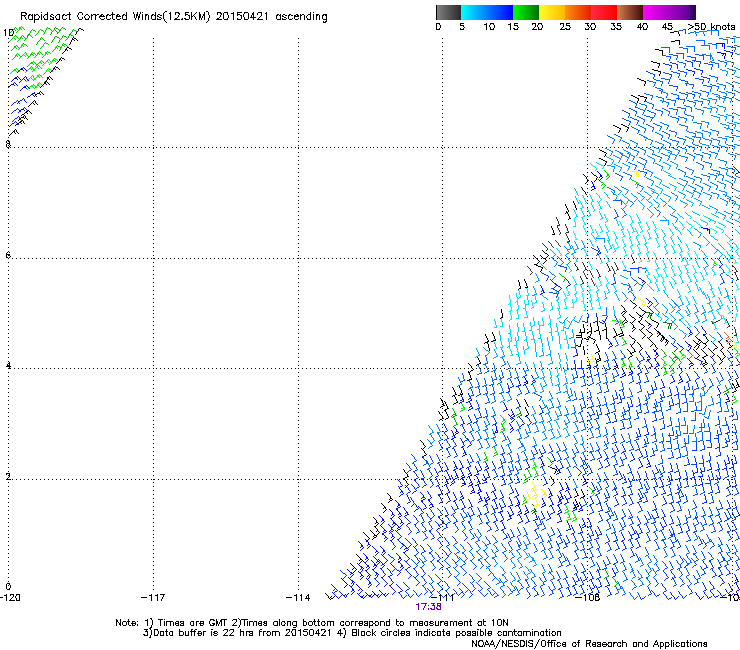This screenshot has width=740, height=650.
Task: Click "Black circles indicate possible contamination" note
Action: click(456, 633)
